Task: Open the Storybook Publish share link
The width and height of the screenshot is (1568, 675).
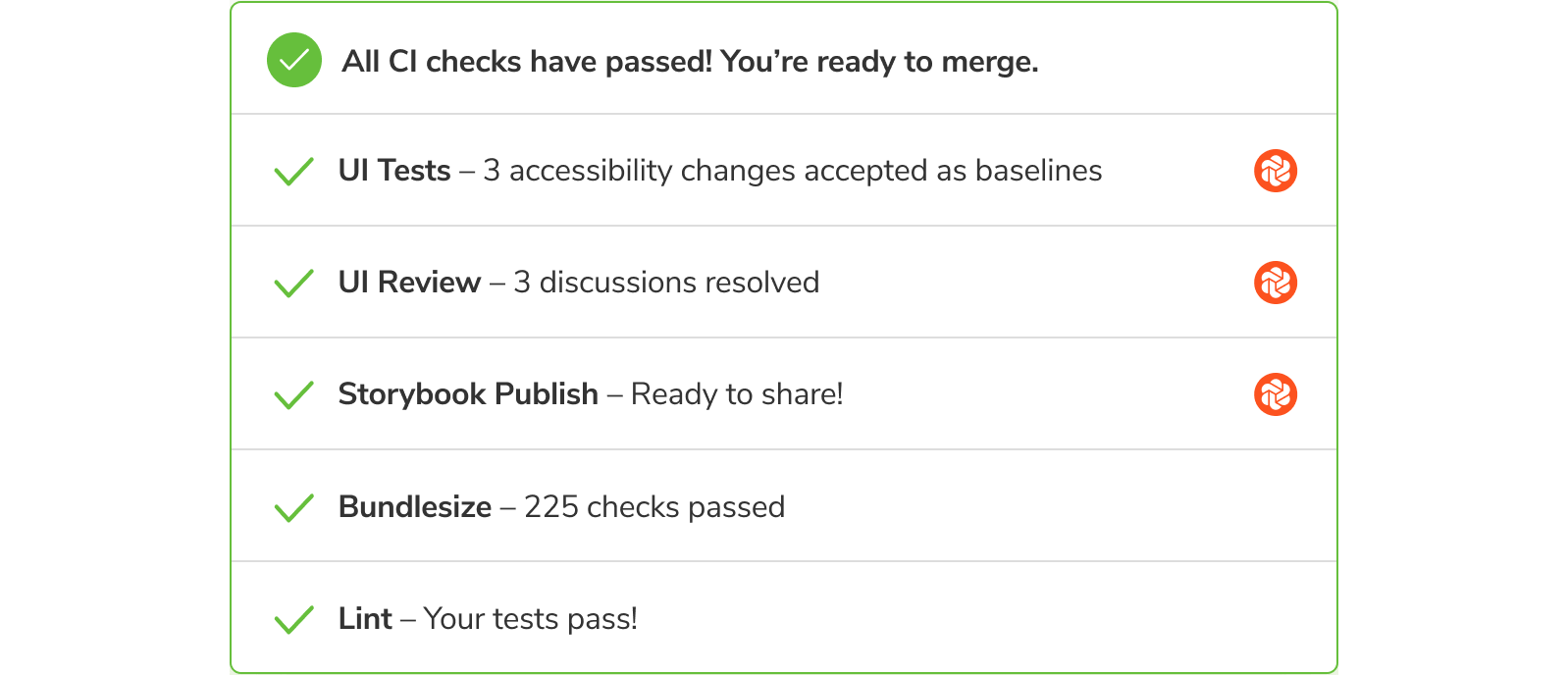Action: pos(738,393)
